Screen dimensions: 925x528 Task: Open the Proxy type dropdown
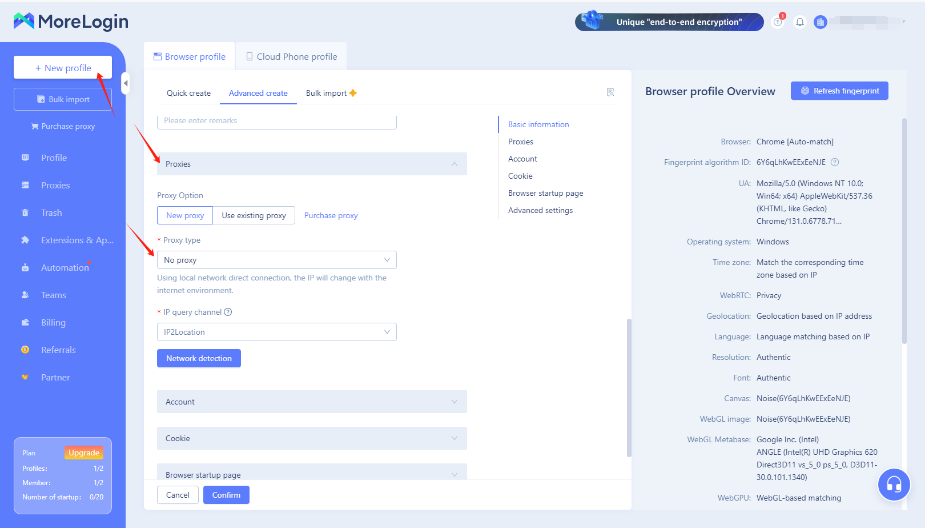pos(277,260)
